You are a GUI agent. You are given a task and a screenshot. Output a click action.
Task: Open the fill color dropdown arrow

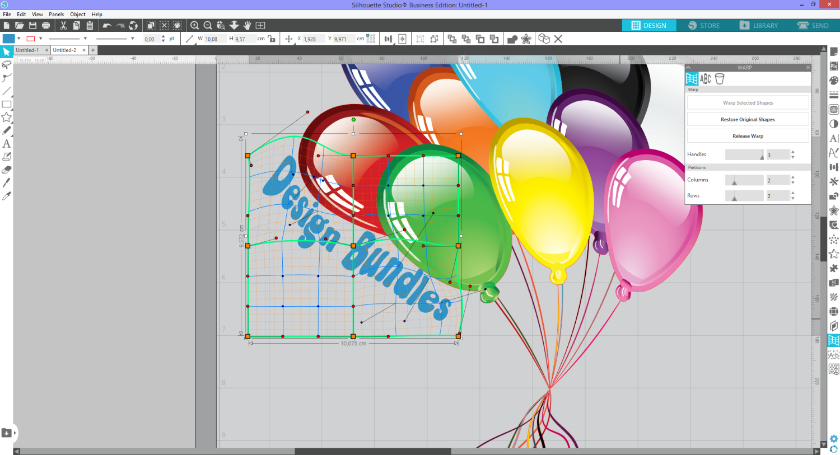coord(19,39)
